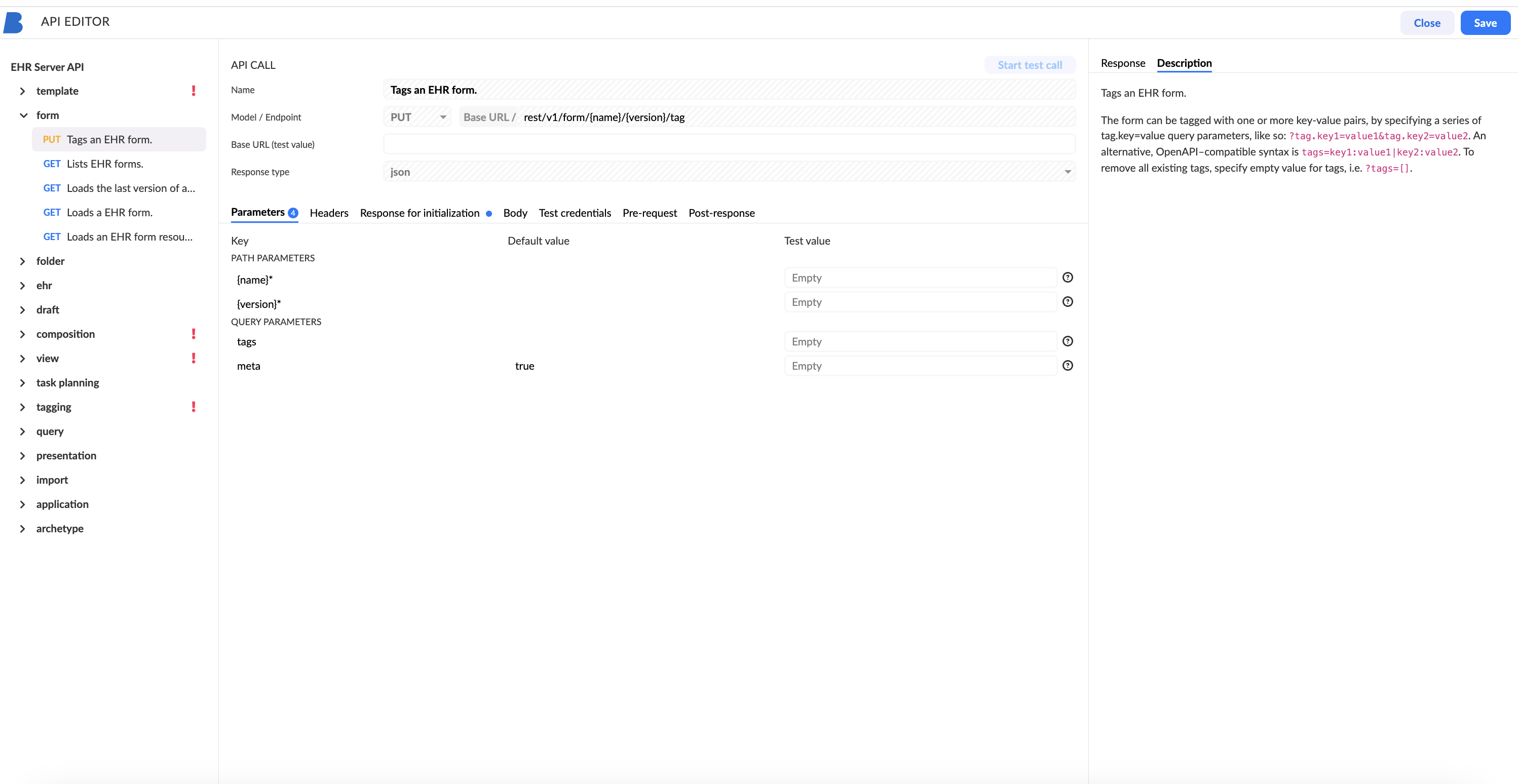Click the endpoint path field
This screenshot has height=784, width=1518.
pyautogui.click(x=795, y=117)
